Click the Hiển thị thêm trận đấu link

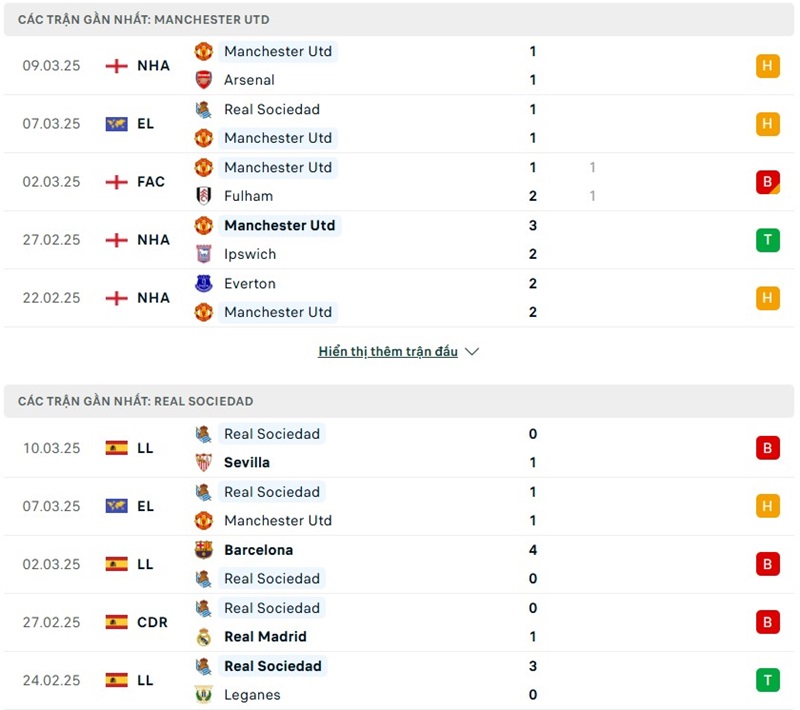[390, 351]
